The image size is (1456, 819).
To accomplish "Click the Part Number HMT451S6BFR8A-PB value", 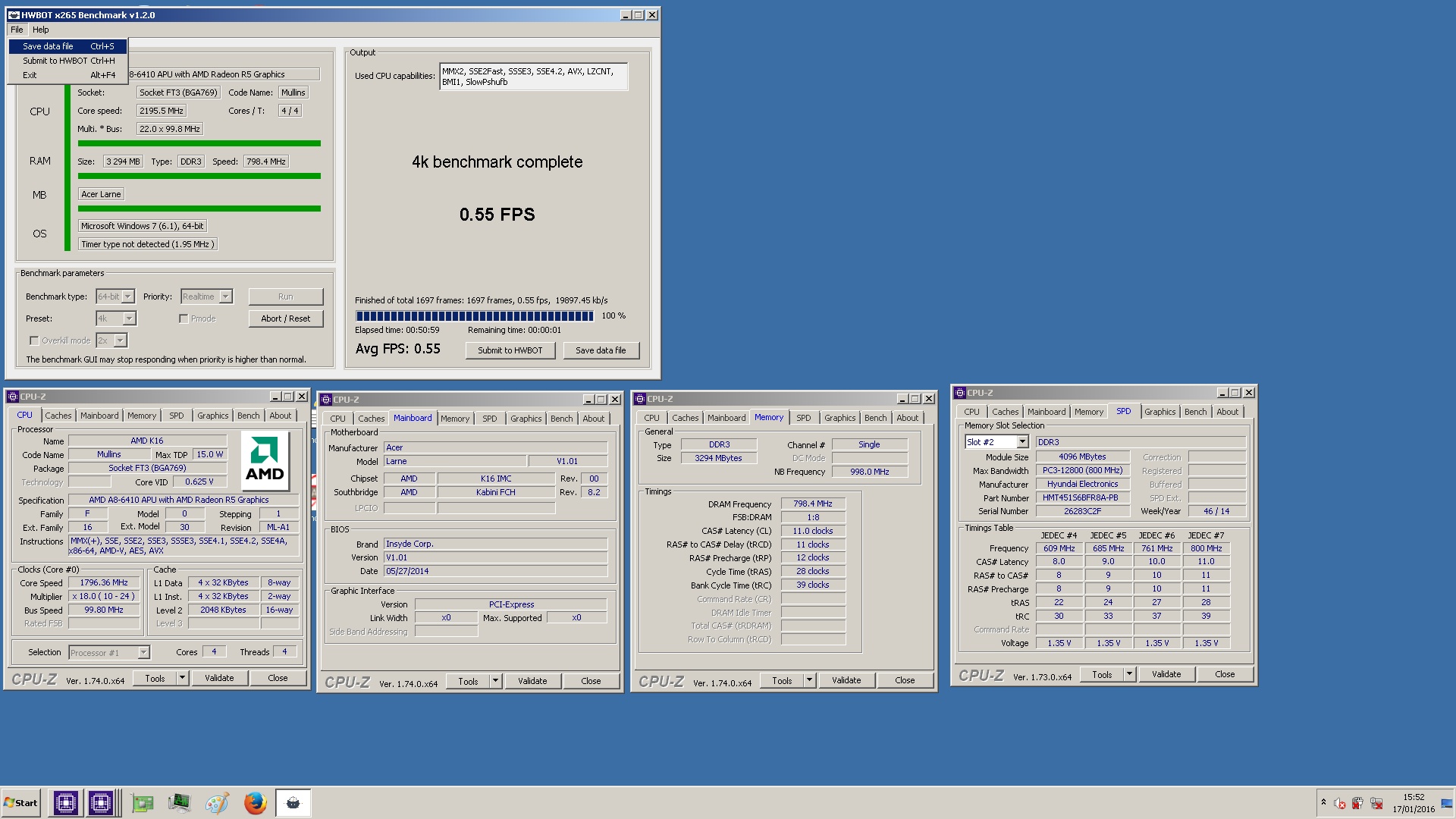I will pos(1083,498).
